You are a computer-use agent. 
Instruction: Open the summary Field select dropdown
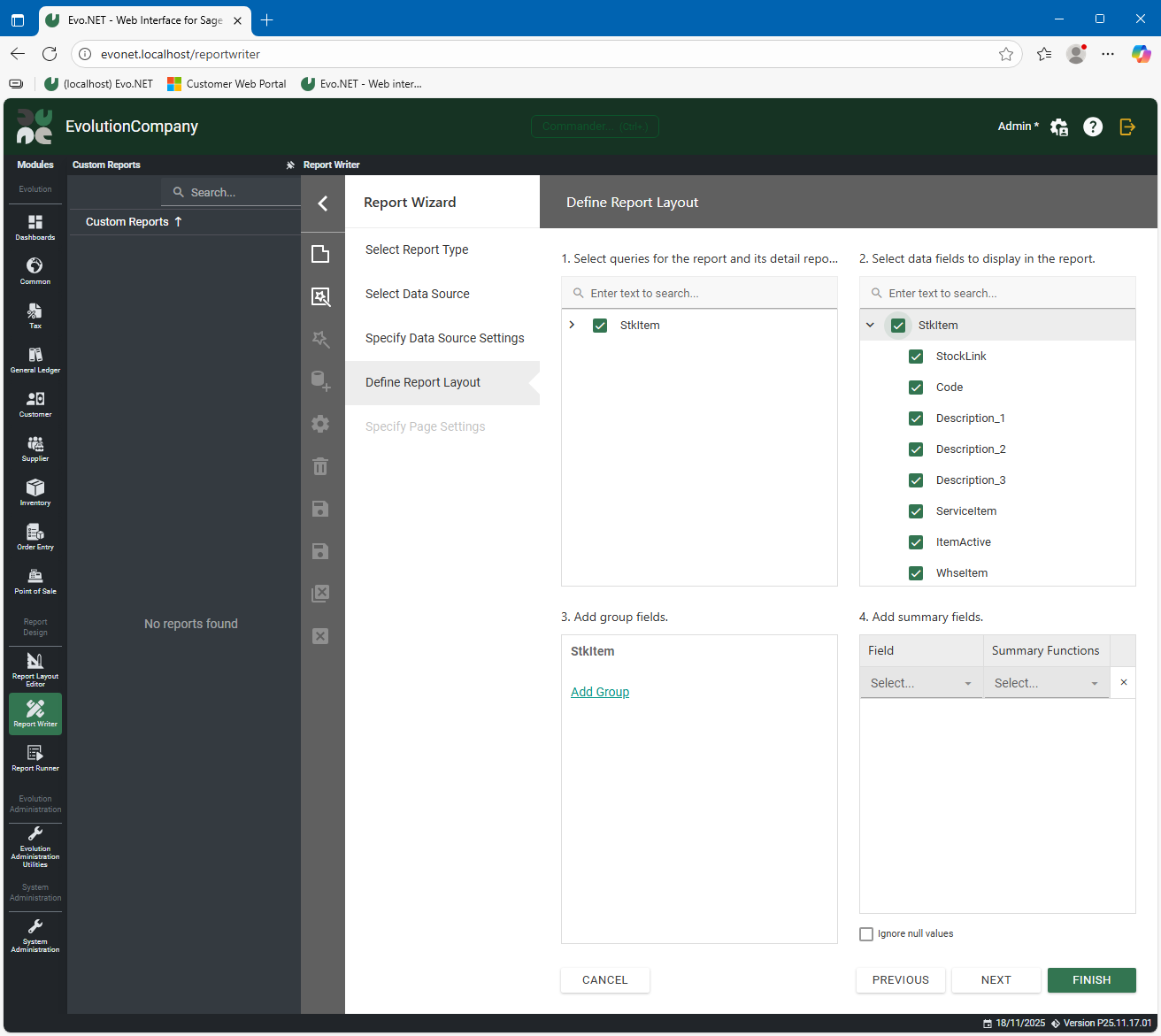point(920,683)
